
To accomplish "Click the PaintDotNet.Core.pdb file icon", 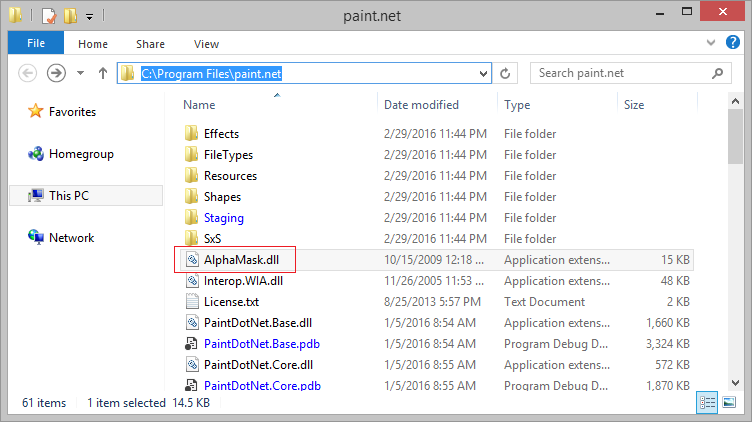I will [191, 386].
